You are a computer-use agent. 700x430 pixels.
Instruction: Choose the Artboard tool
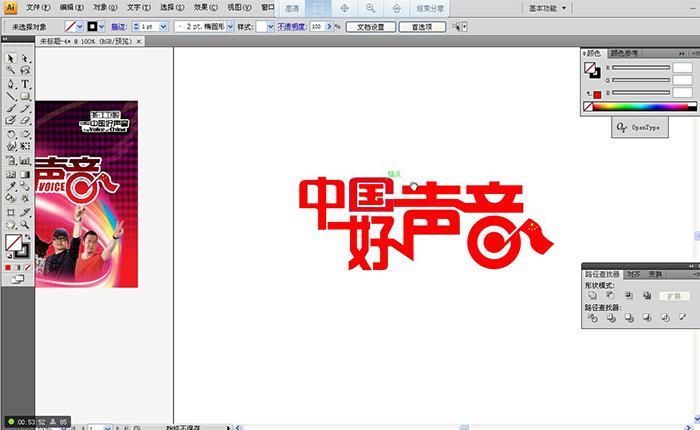[x=11, y=213]
